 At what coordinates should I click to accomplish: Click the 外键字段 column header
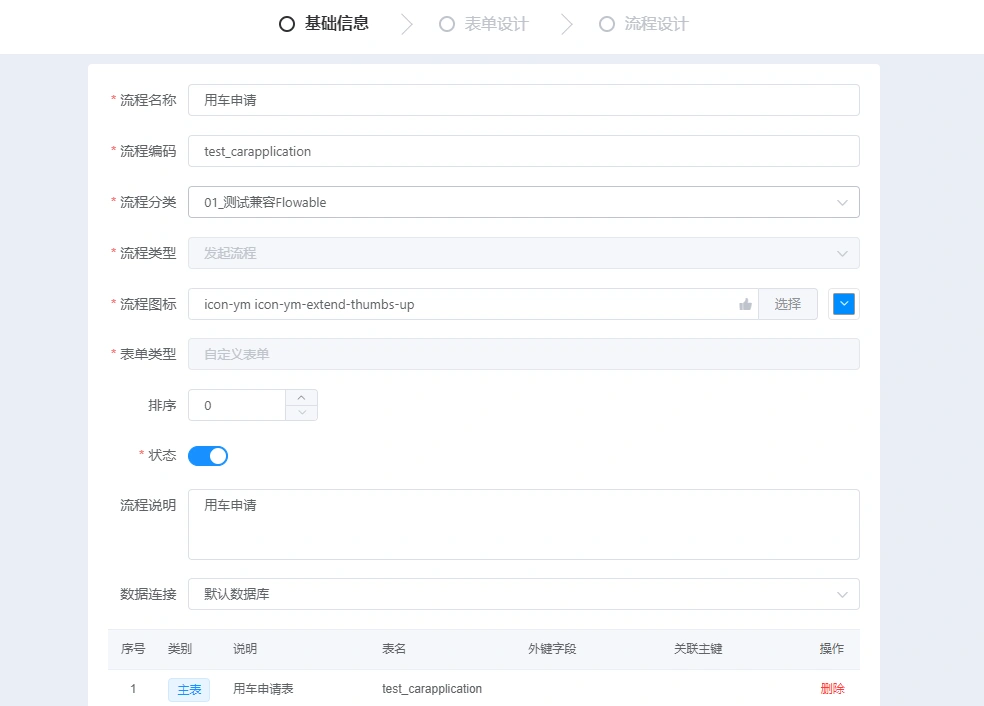[552, 649]
